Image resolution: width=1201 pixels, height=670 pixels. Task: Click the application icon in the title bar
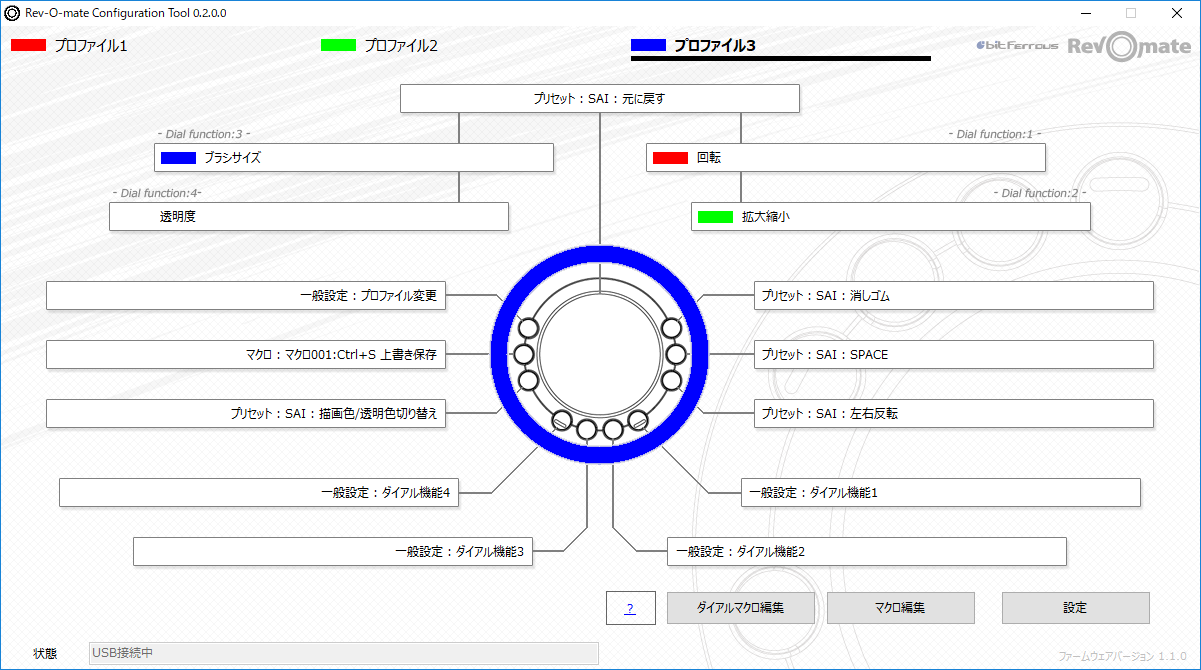tap(10, 12)
